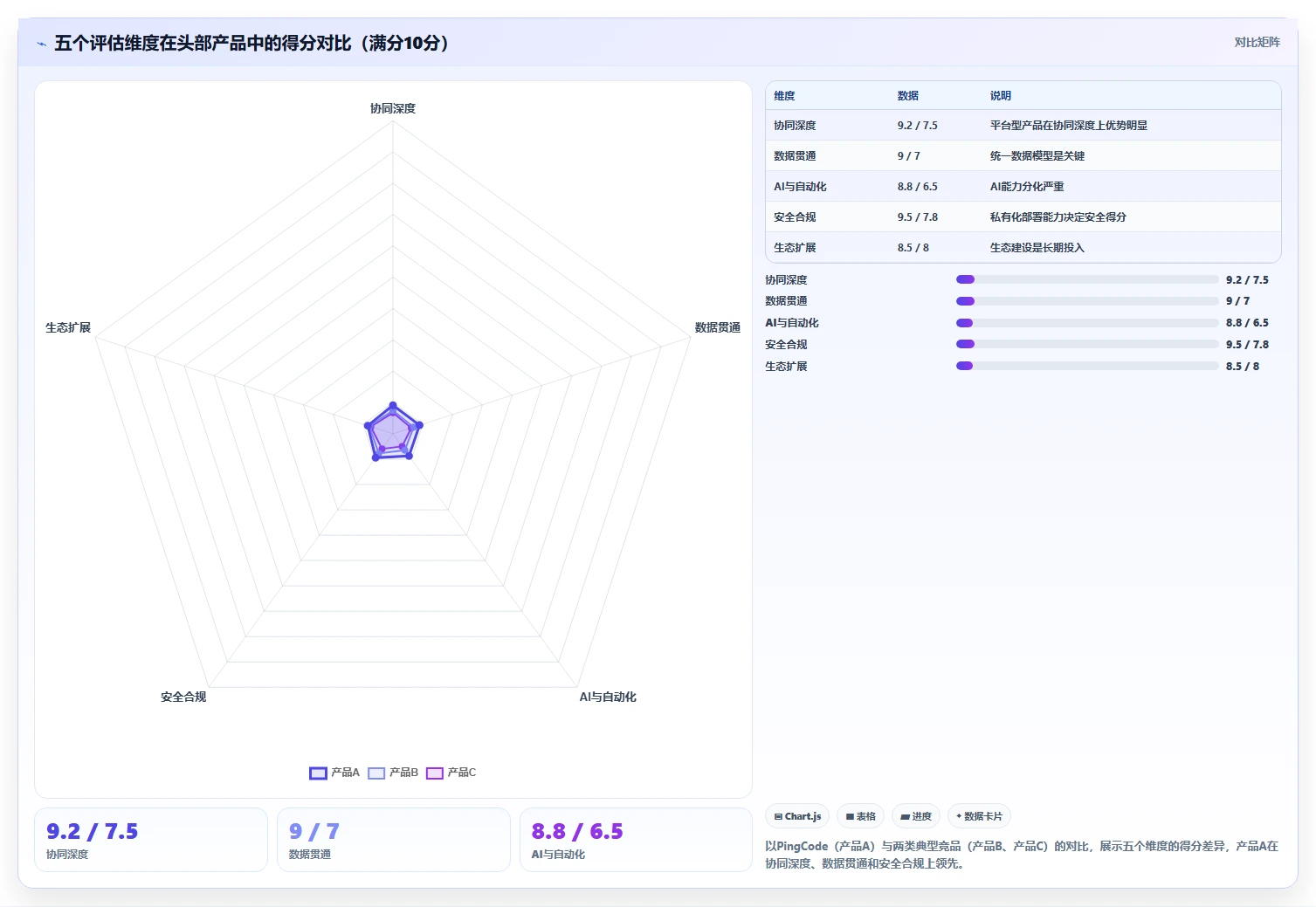This screenshot has height=907, width=1316.
Task: Click the Chart.js chip
Action: 798,816
